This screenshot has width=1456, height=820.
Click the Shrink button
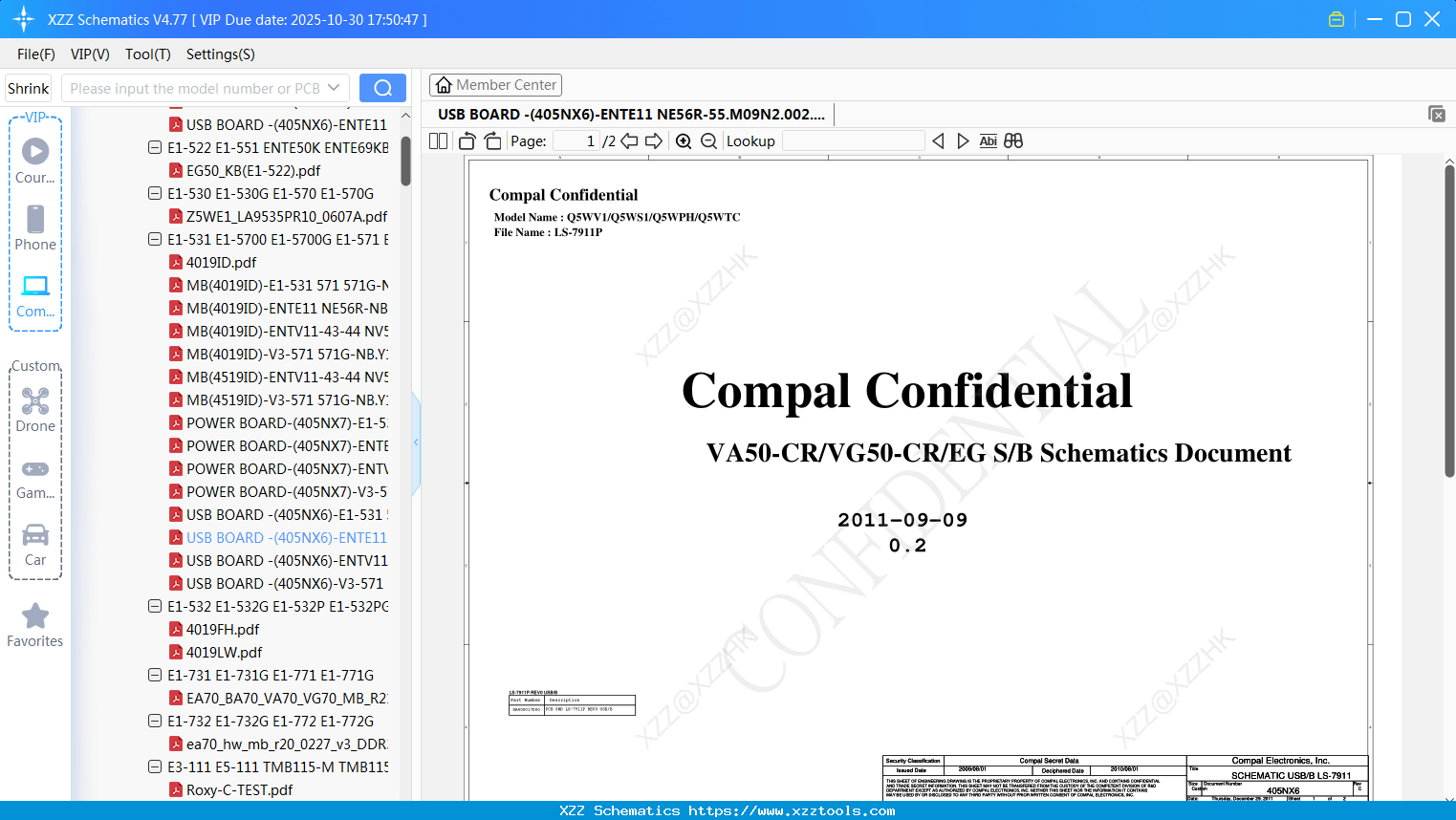[29, 88]
